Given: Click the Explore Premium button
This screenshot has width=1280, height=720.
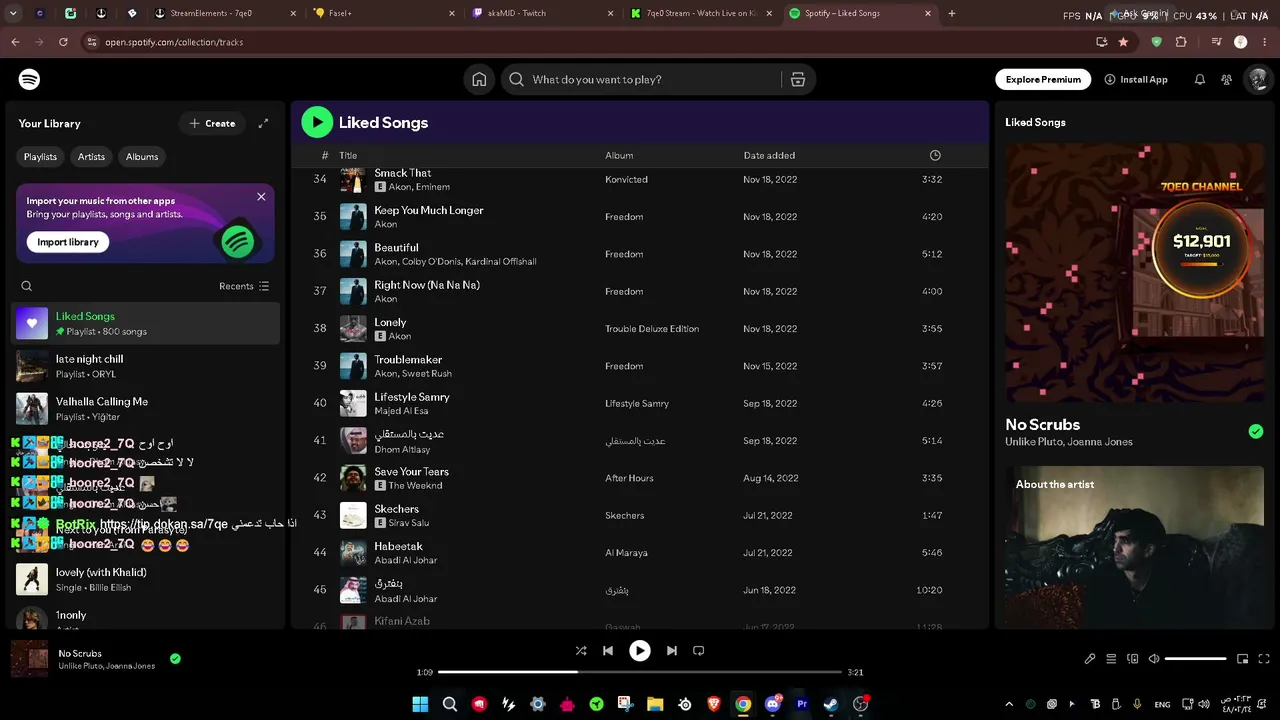Looking at the screenshot, I should 1043,79.
